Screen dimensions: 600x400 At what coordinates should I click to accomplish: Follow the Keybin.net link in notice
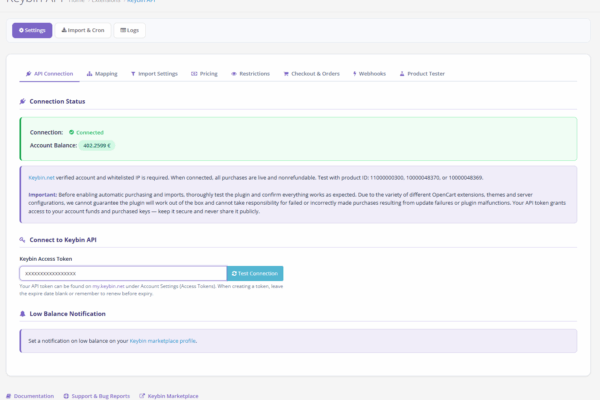[41, 177]
